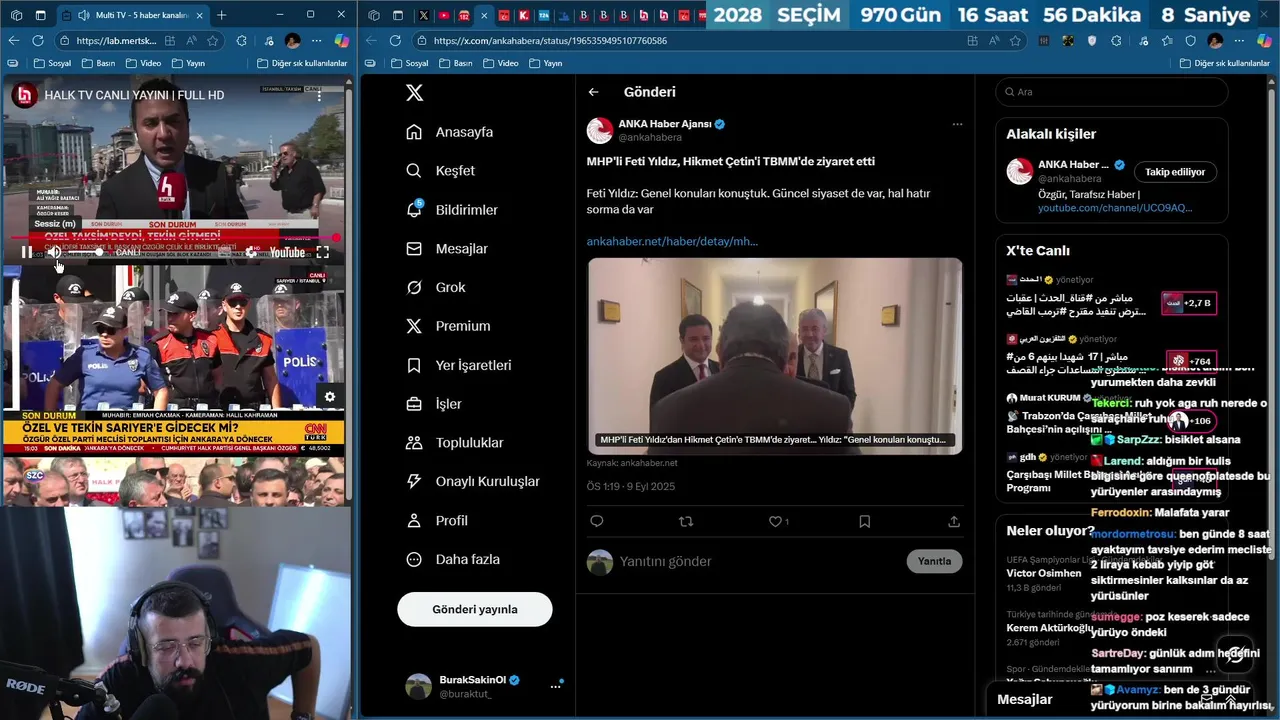Open the CNN Türk stream settings gear
This screenshot has width=1280, height=720.
330,397
